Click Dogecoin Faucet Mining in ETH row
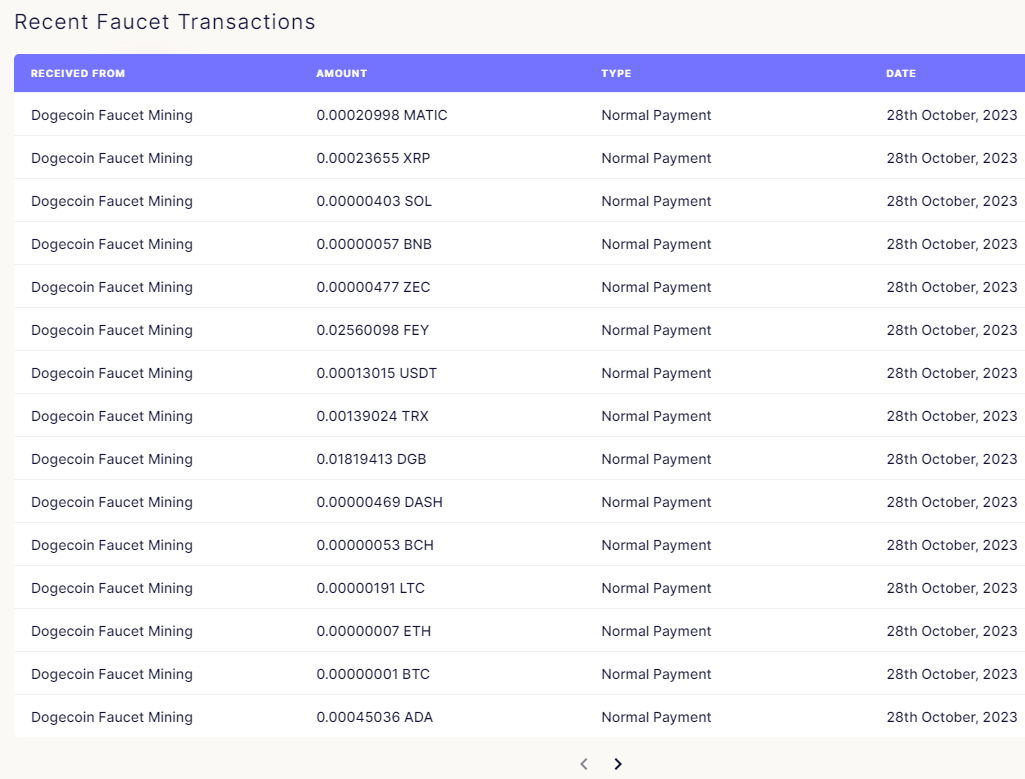This screenshot has width=1025, height=779. pos(112,631)
